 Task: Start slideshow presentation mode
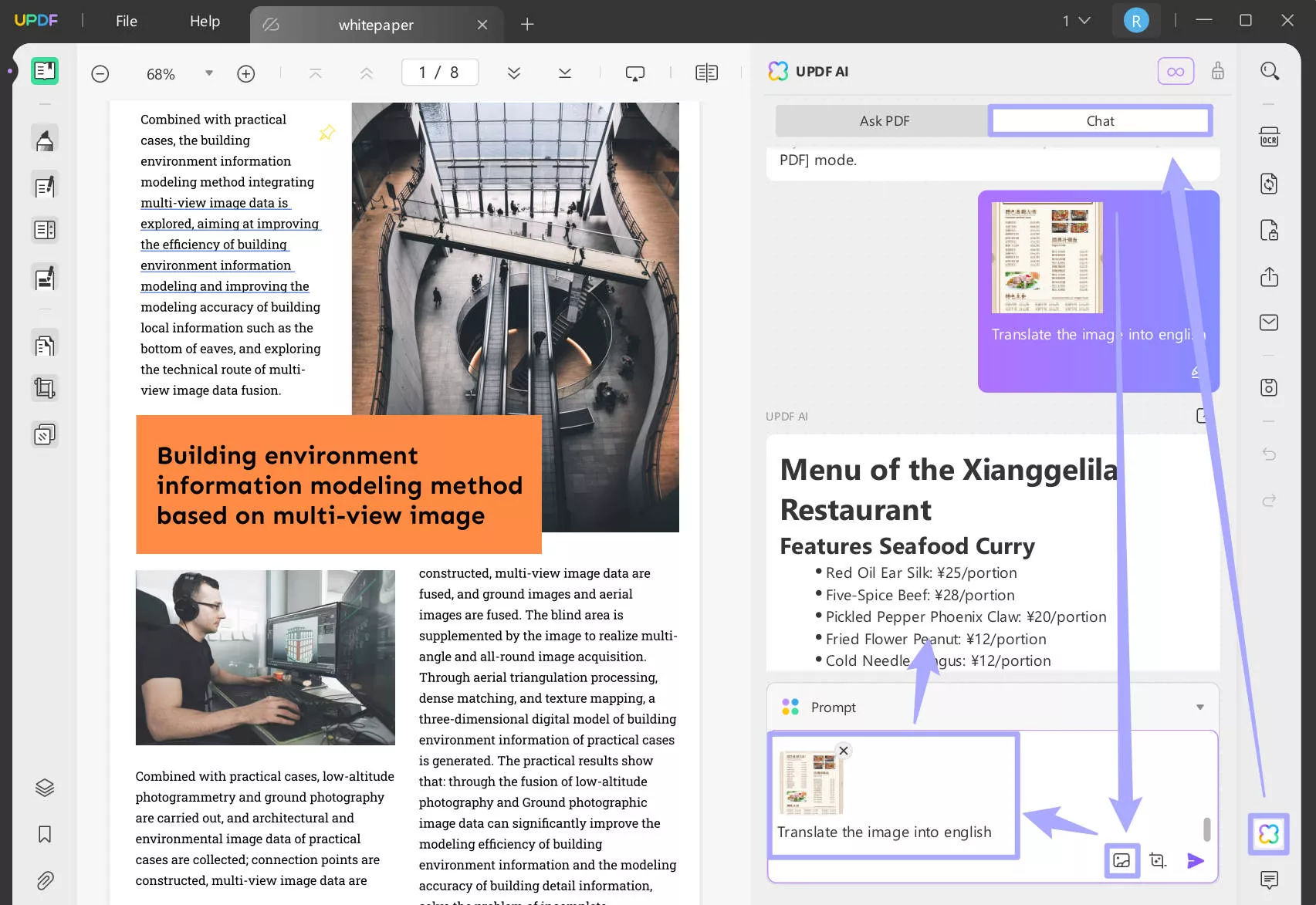(x=635, y=73)
